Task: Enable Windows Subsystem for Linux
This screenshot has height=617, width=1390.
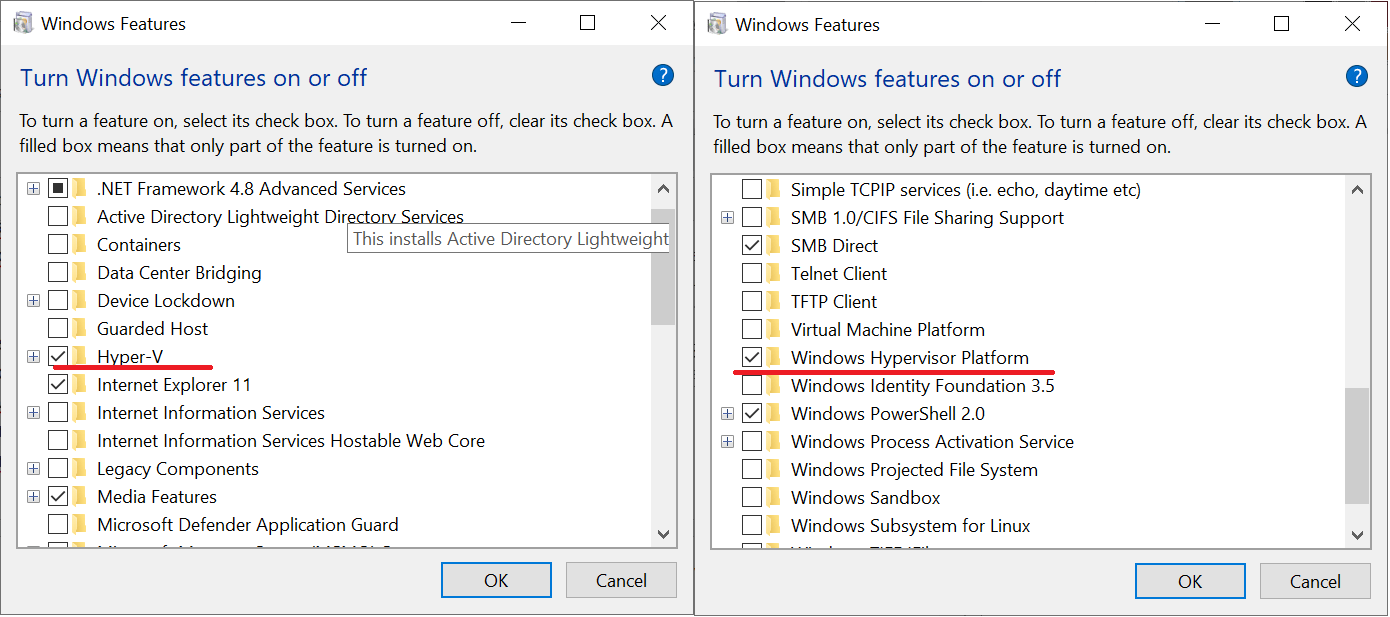Action: point(753,525)
